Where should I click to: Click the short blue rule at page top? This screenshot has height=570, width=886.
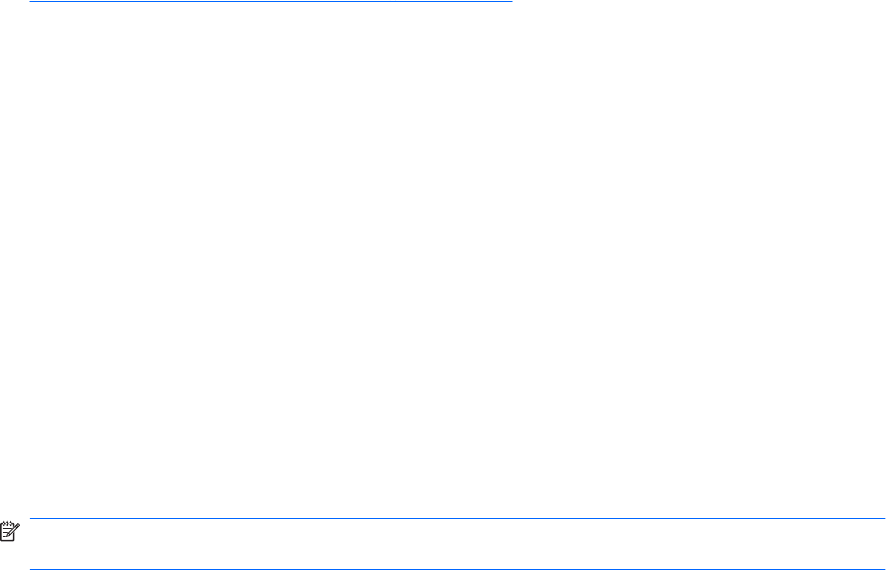click(x=271, y=2)
